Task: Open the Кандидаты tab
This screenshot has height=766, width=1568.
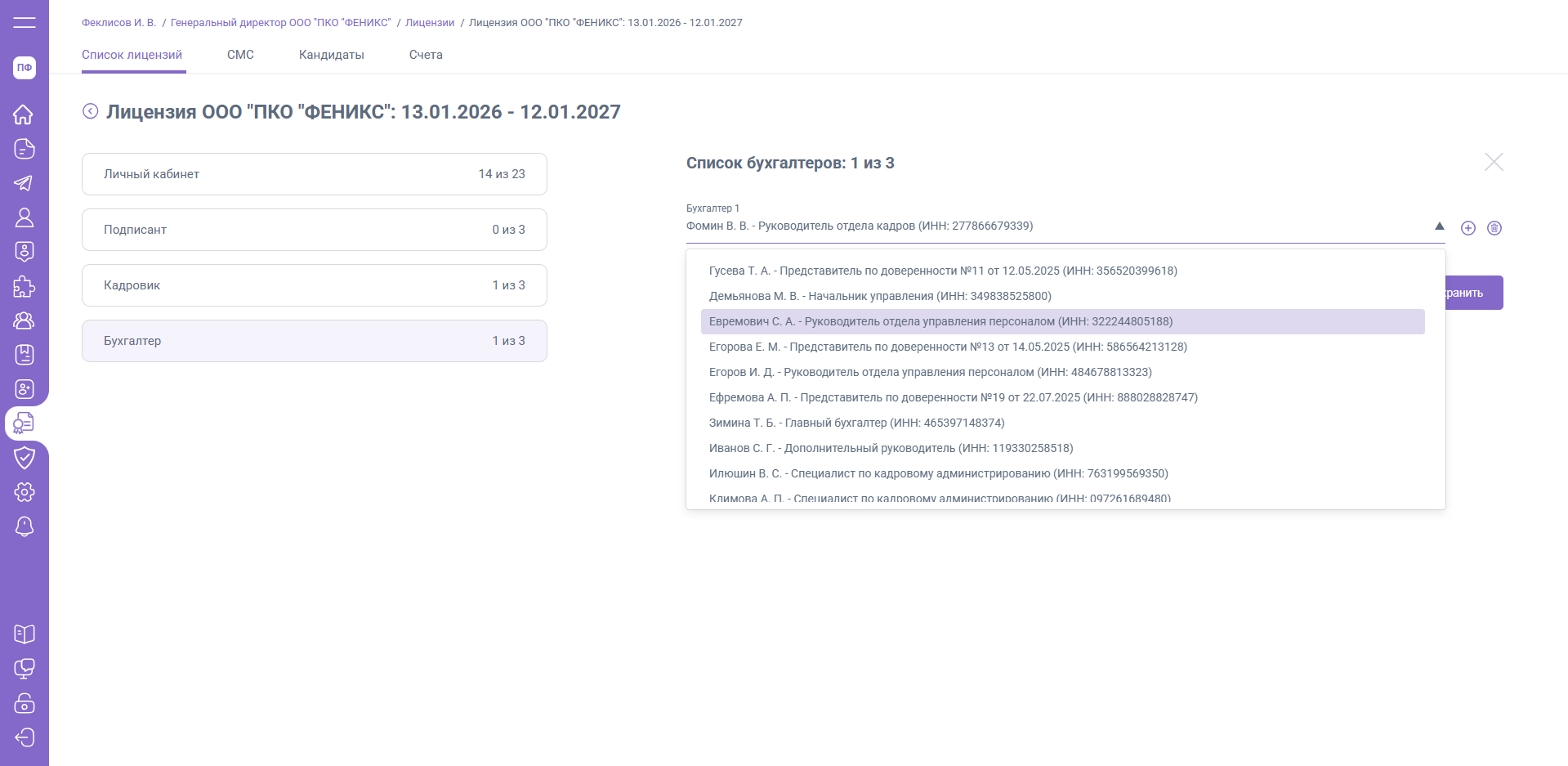Action: pyautogui.click(x=331, y=55)
